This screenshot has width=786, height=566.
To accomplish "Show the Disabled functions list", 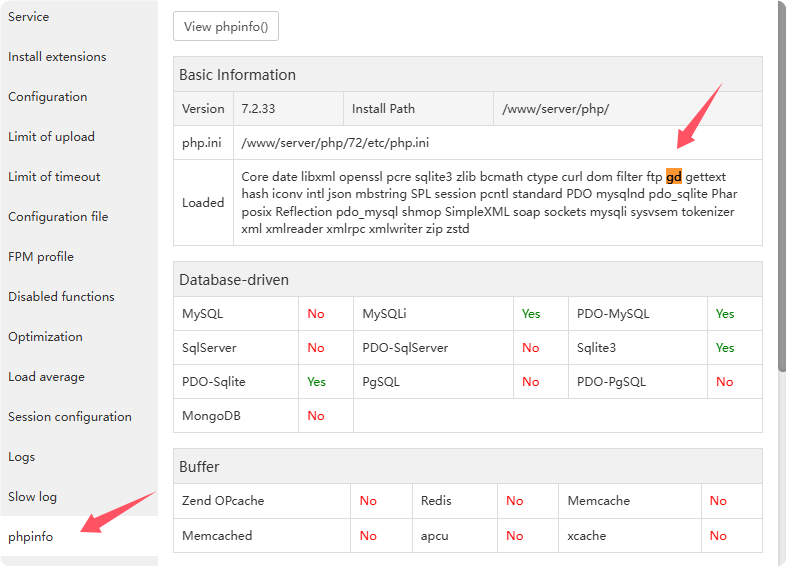I will pyautogui.click(x=61, y=297).
